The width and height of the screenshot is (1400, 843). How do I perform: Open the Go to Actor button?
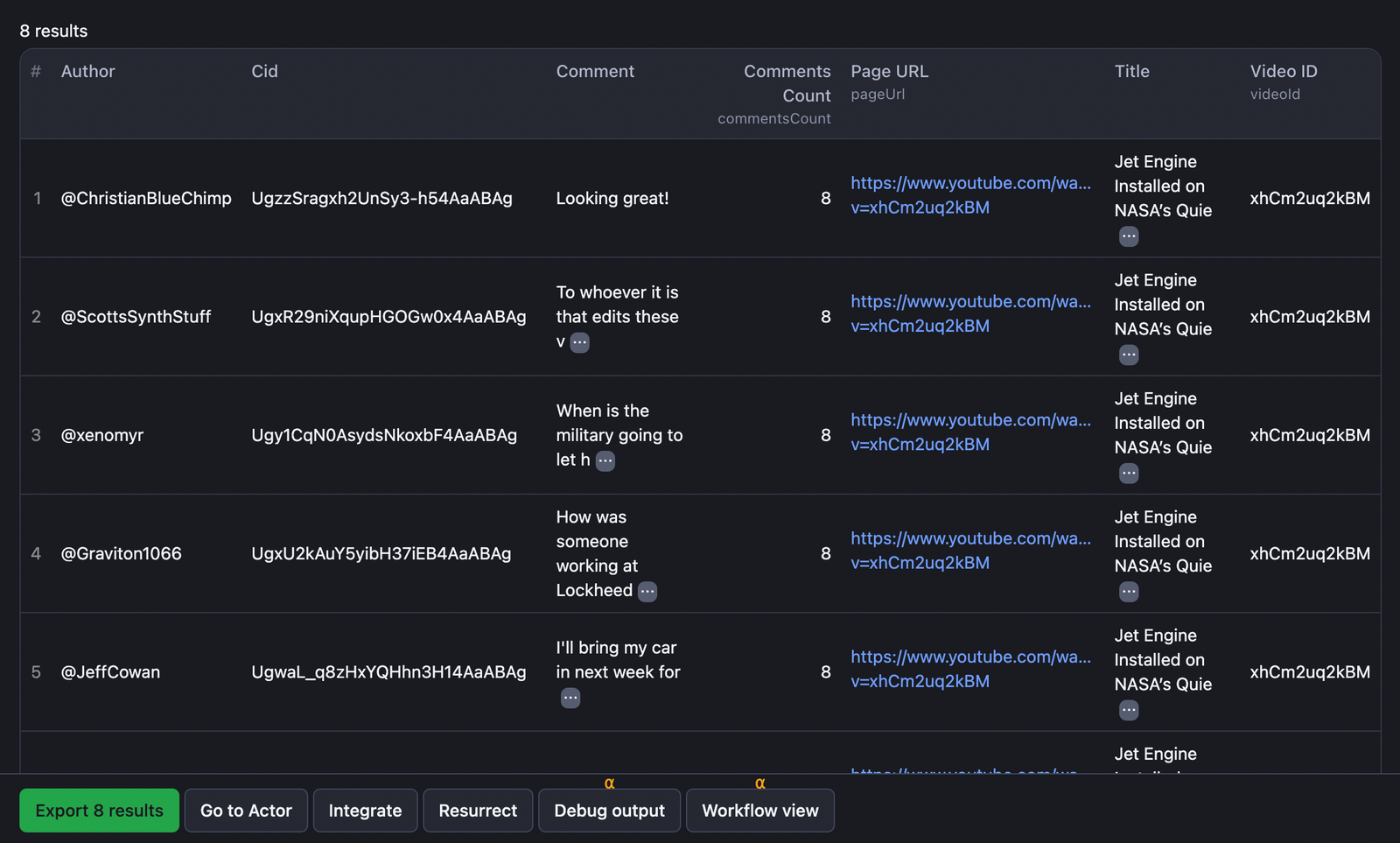[246, 811]
